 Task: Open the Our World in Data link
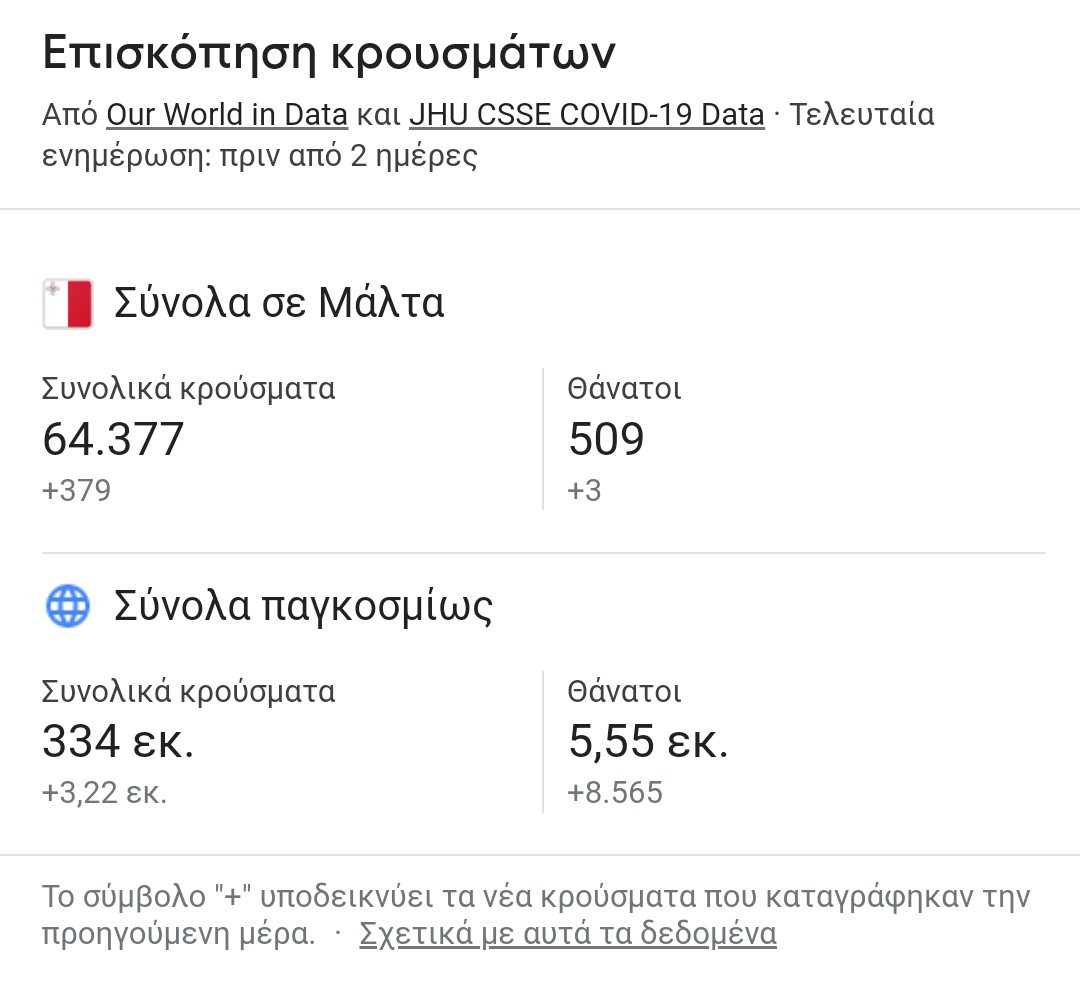point(227,115)
